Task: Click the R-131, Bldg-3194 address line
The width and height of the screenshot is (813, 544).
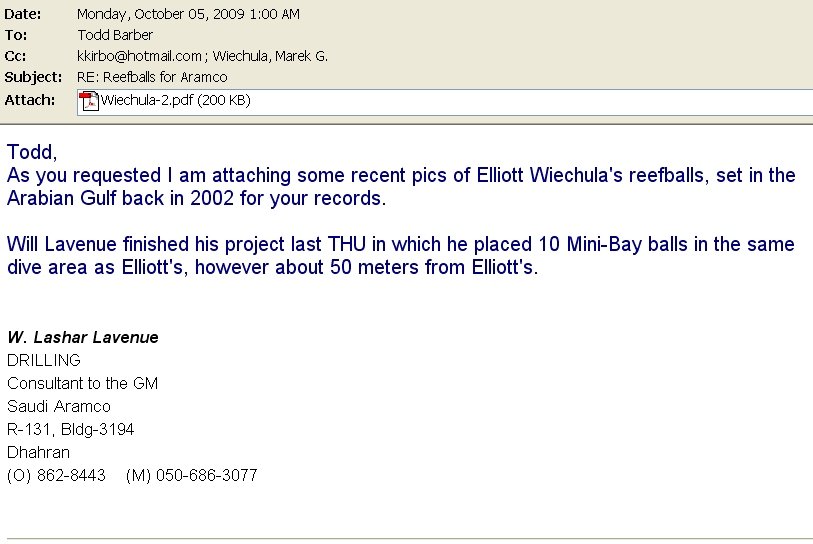Action: tap(71, 429)
